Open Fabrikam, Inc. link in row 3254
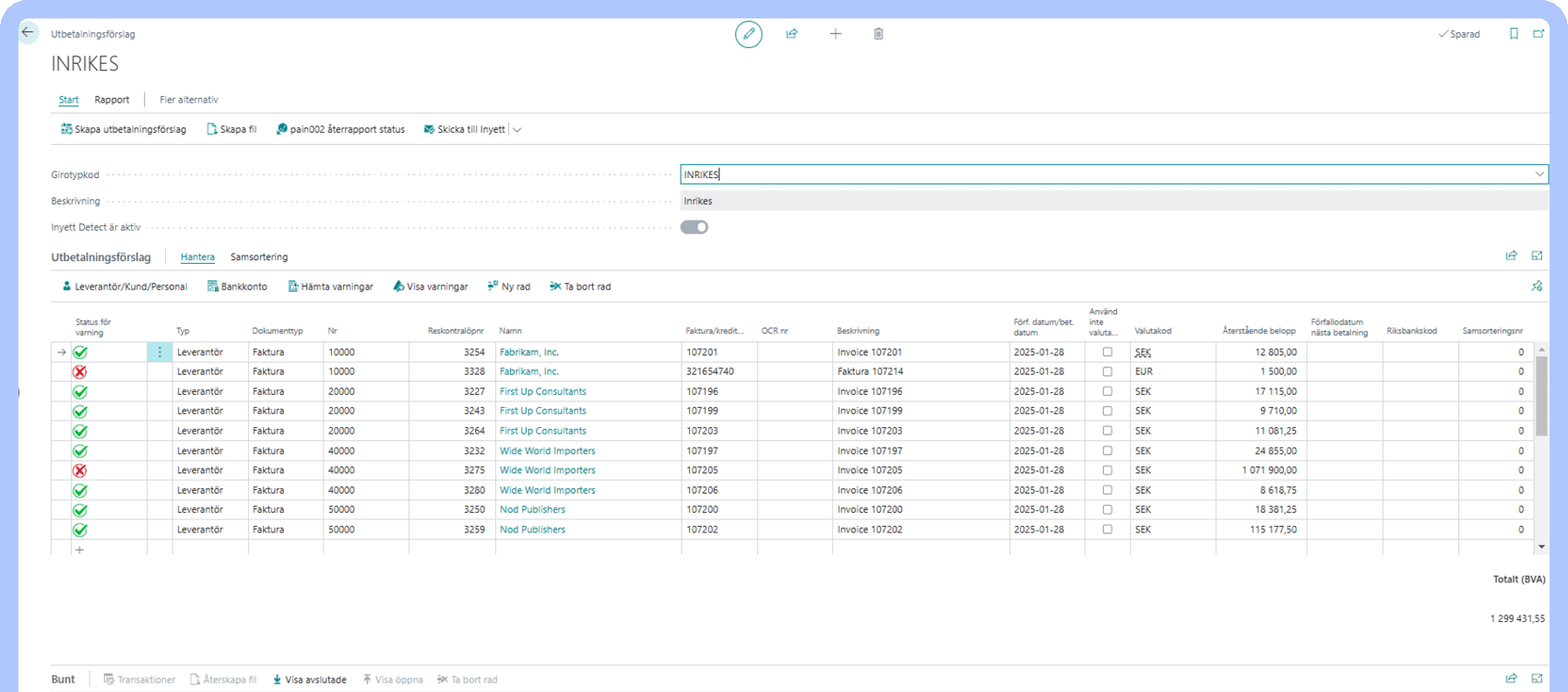The width and height of the screenshot is (1568, 692). click(529, 352)
